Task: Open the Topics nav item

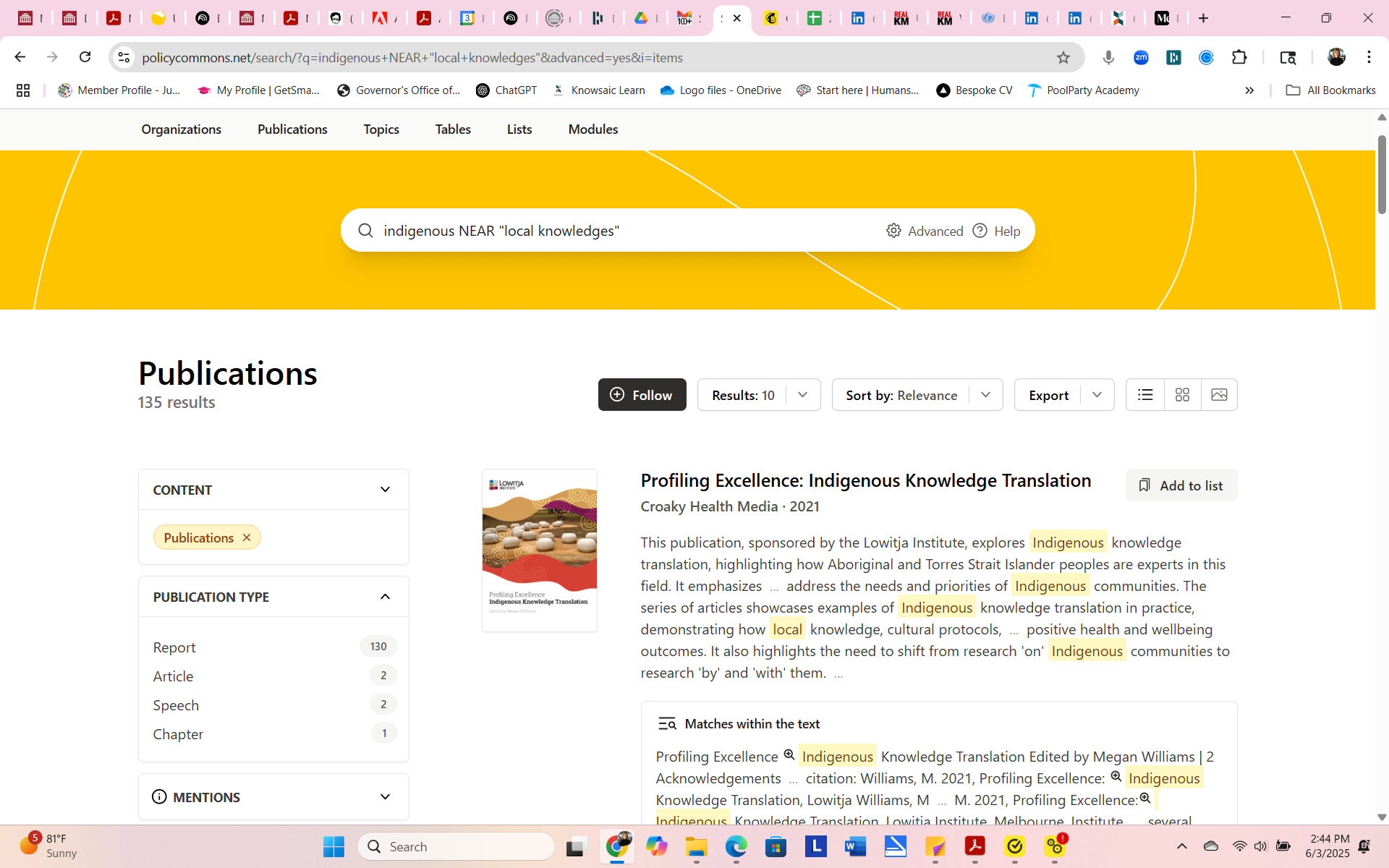Action: point(381,129)
